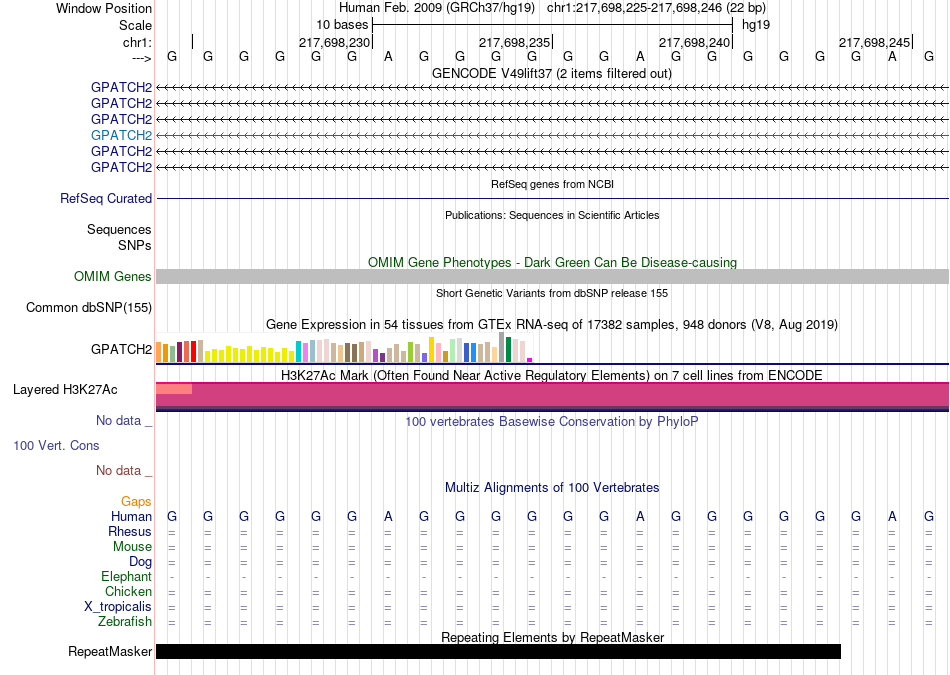Select the Zebrafish alignment row label
The height and width of the screenshot is (675, 950).
(x=125, y=622)
